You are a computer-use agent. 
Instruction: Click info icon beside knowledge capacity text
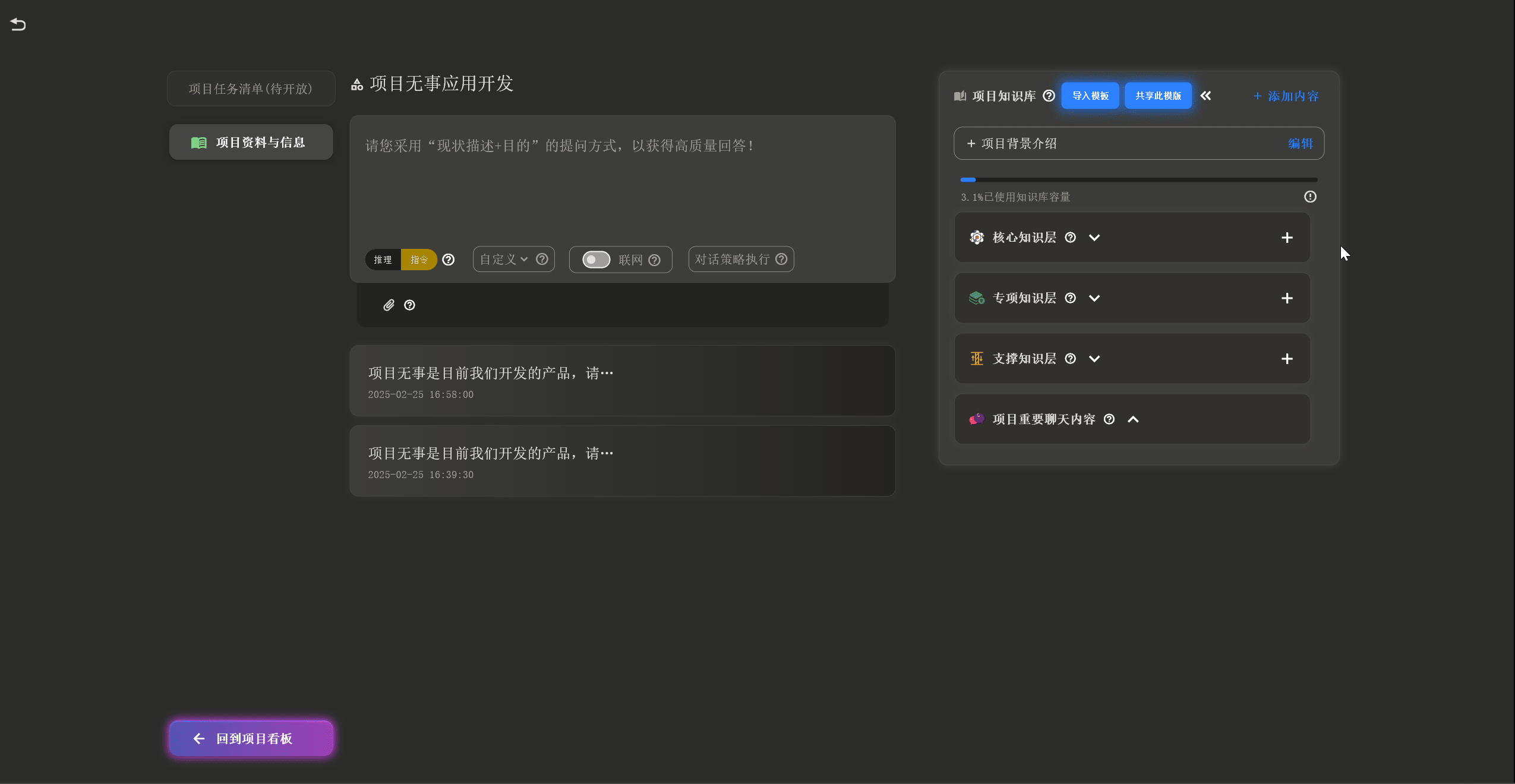[x=1310, y=197]
